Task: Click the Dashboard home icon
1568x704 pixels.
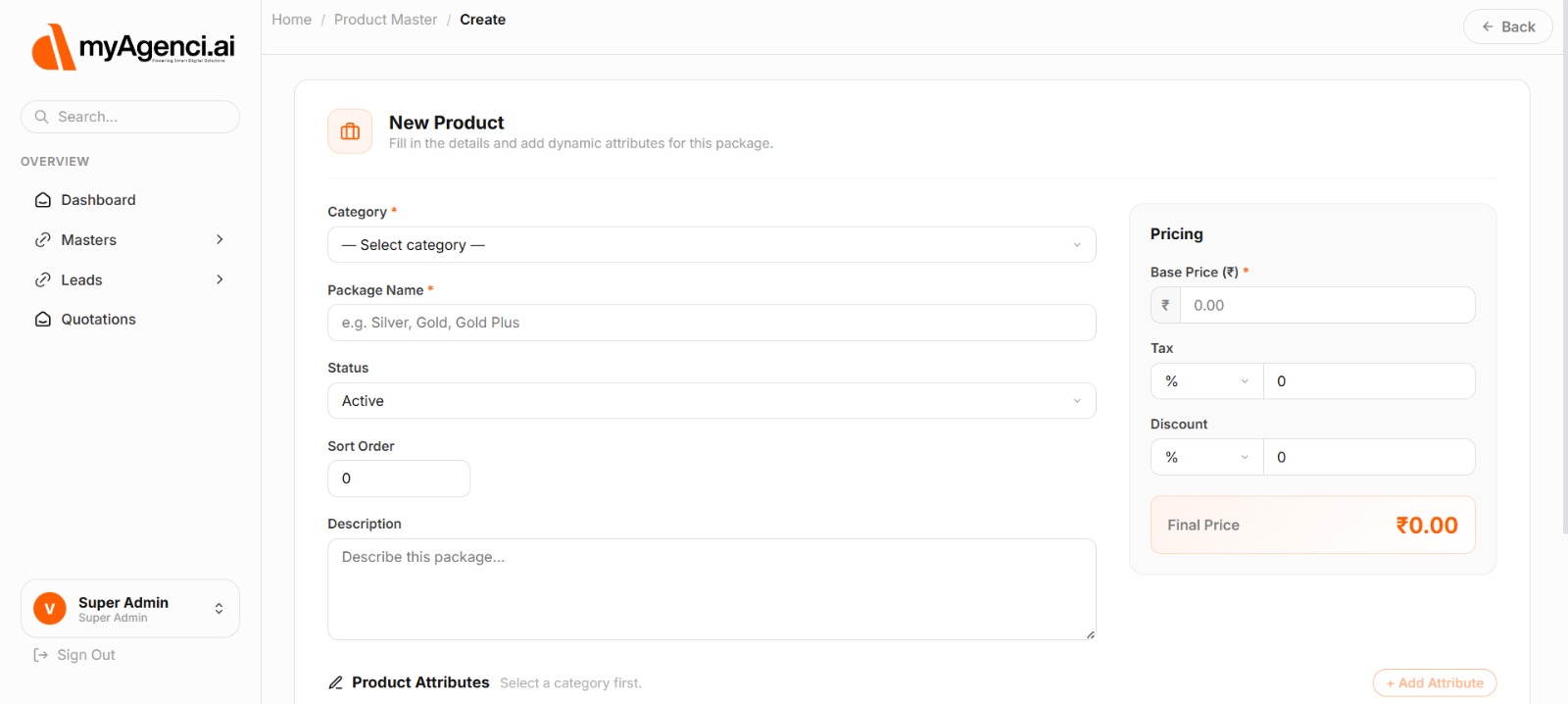Action: [43, 200]
